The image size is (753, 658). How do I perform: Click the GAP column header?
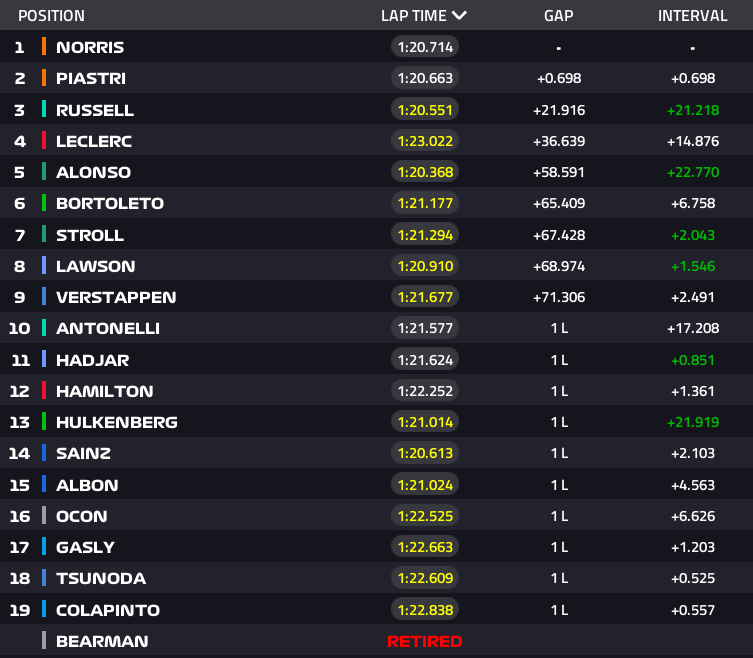(x=558, y=16)
